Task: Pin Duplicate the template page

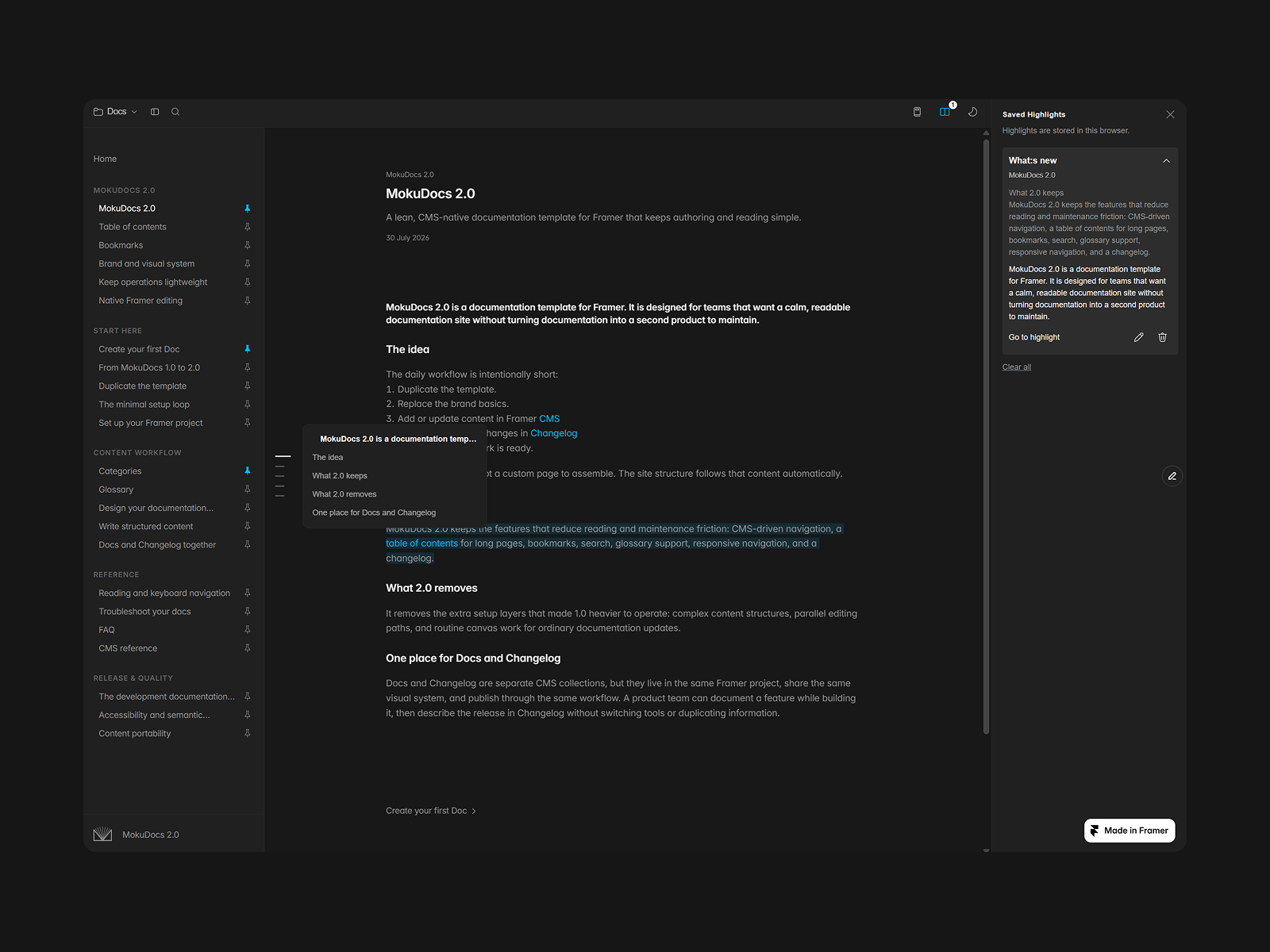Action: (247, 386)
